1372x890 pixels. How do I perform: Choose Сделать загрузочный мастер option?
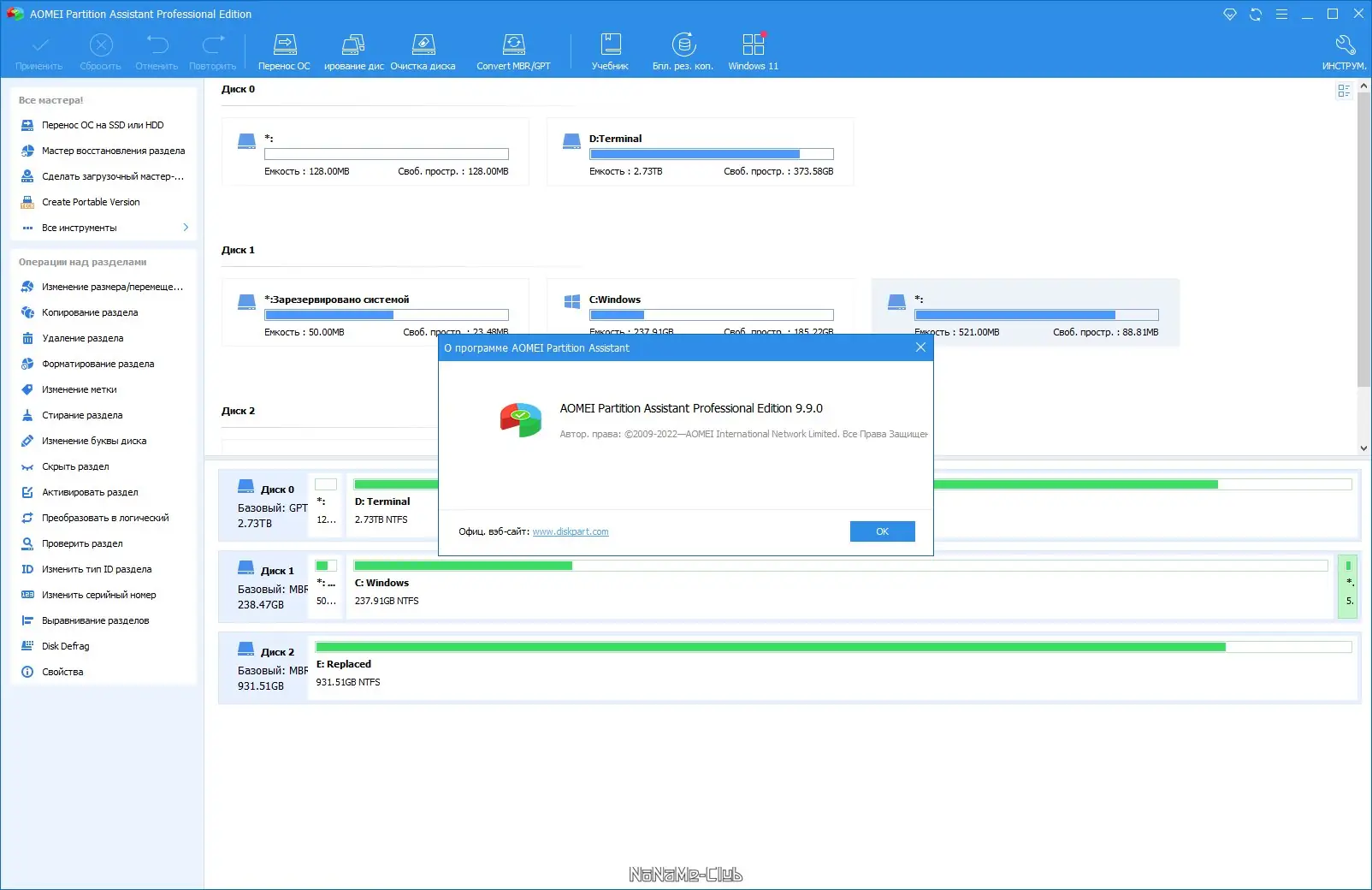[103, 176]
